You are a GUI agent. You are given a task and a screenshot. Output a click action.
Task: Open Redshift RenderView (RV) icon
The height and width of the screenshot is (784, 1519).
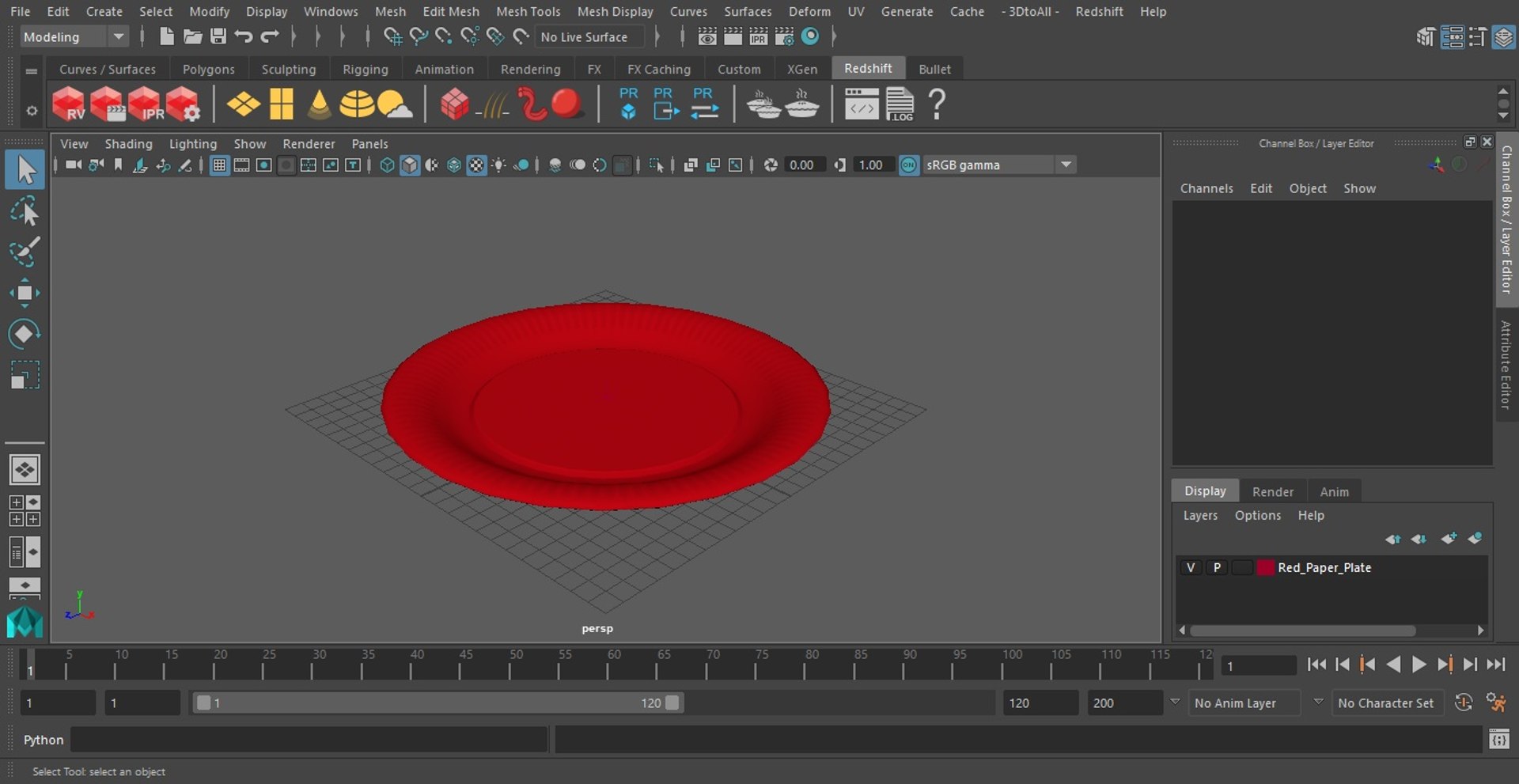pos(69,104)
